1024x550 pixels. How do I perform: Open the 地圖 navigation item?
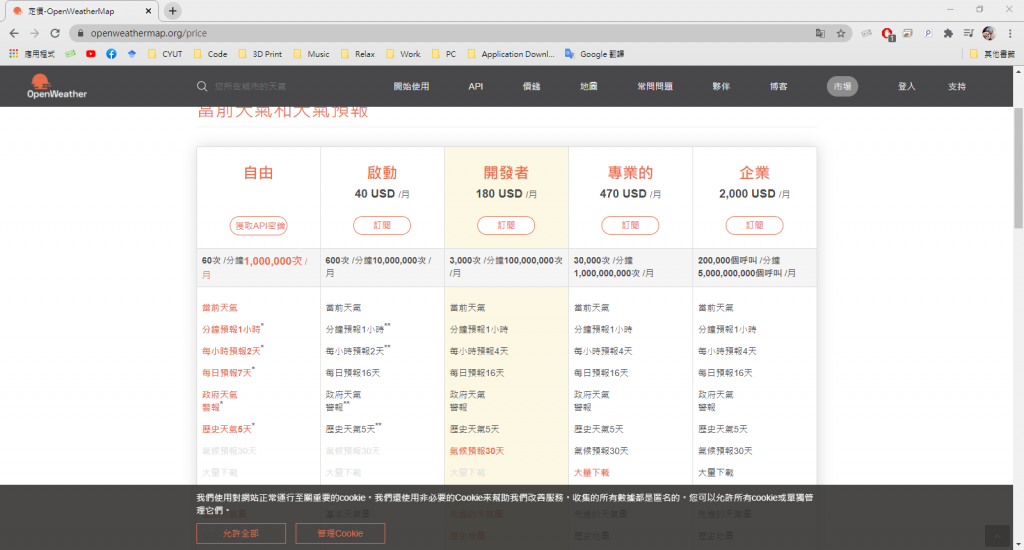(588, 86)
